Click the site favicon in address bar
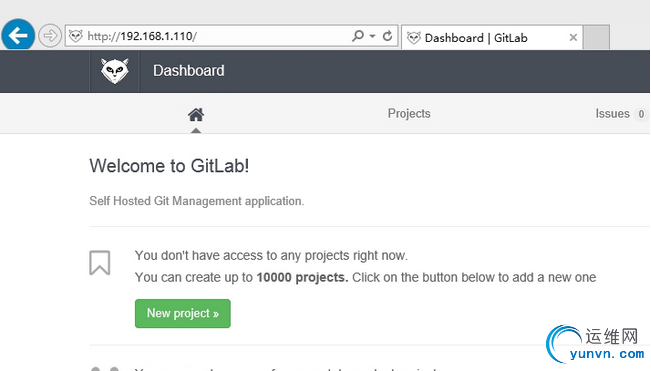 click(76, 36)
